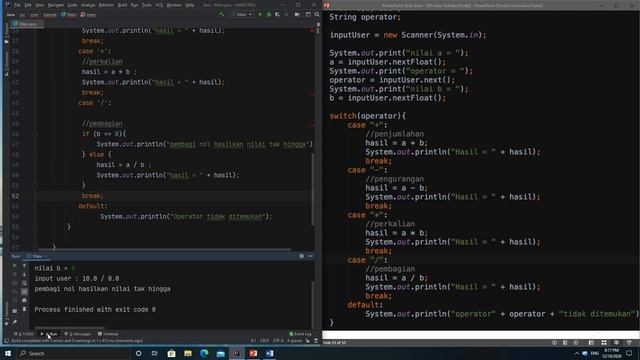Hide the Run tool window with minus icon
640x360 pixels.
tap(310, 256)
